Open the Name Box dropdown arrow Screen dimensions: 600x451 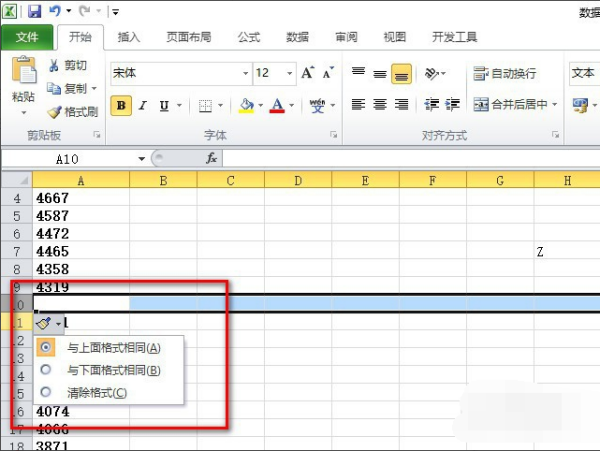coord(142,158)
